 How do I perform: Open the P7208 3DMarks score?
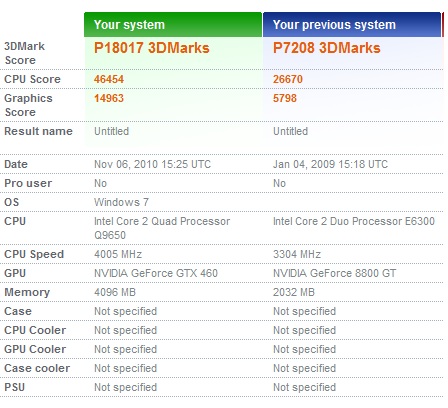(x=327, y=48)
